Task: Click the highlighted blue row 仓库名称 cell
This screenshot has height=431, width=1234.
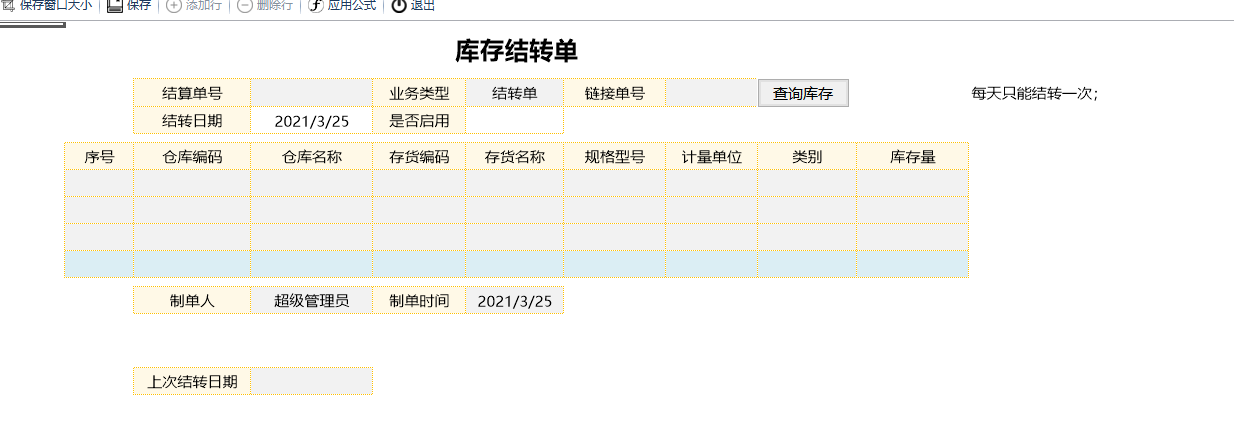Action: tap(311, 264)
